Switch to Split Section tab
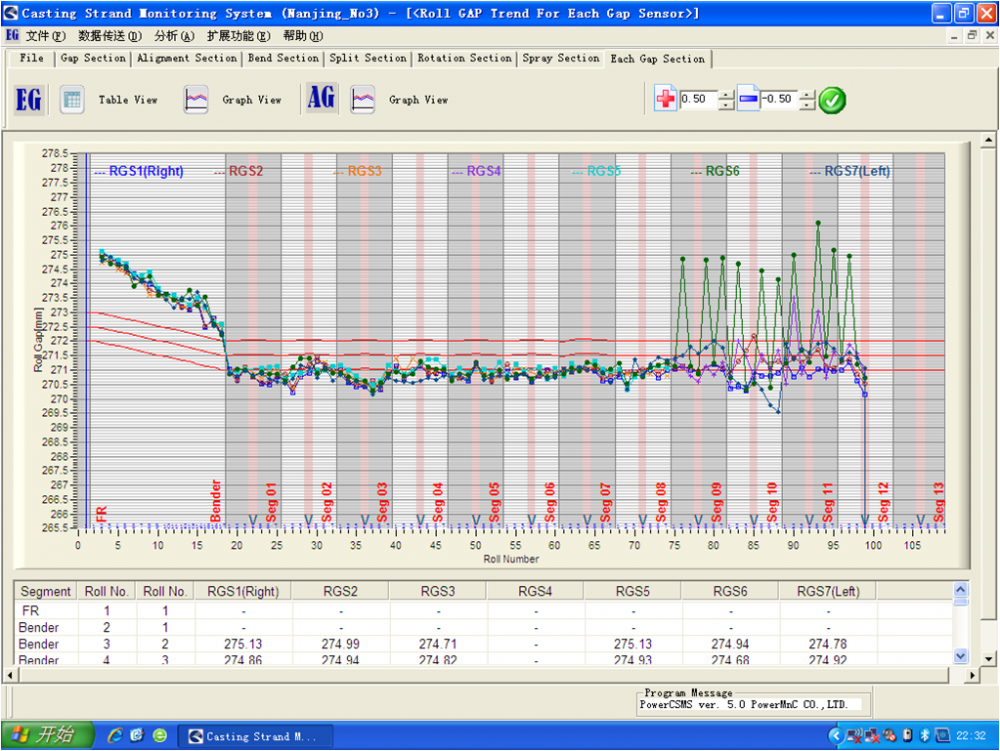 (368, 58)
